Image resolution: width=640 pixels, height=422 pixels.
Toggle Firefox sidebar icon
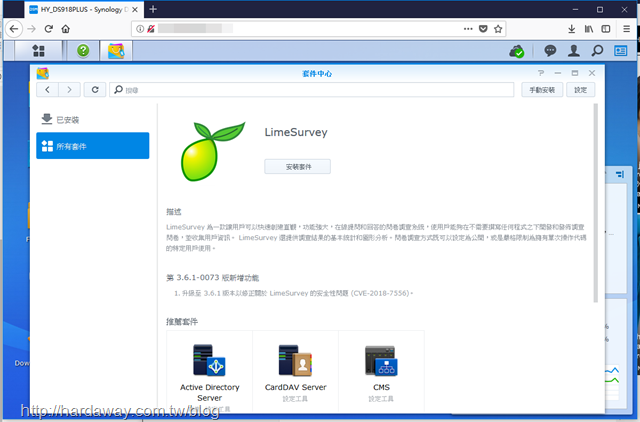tap(606, 29)
